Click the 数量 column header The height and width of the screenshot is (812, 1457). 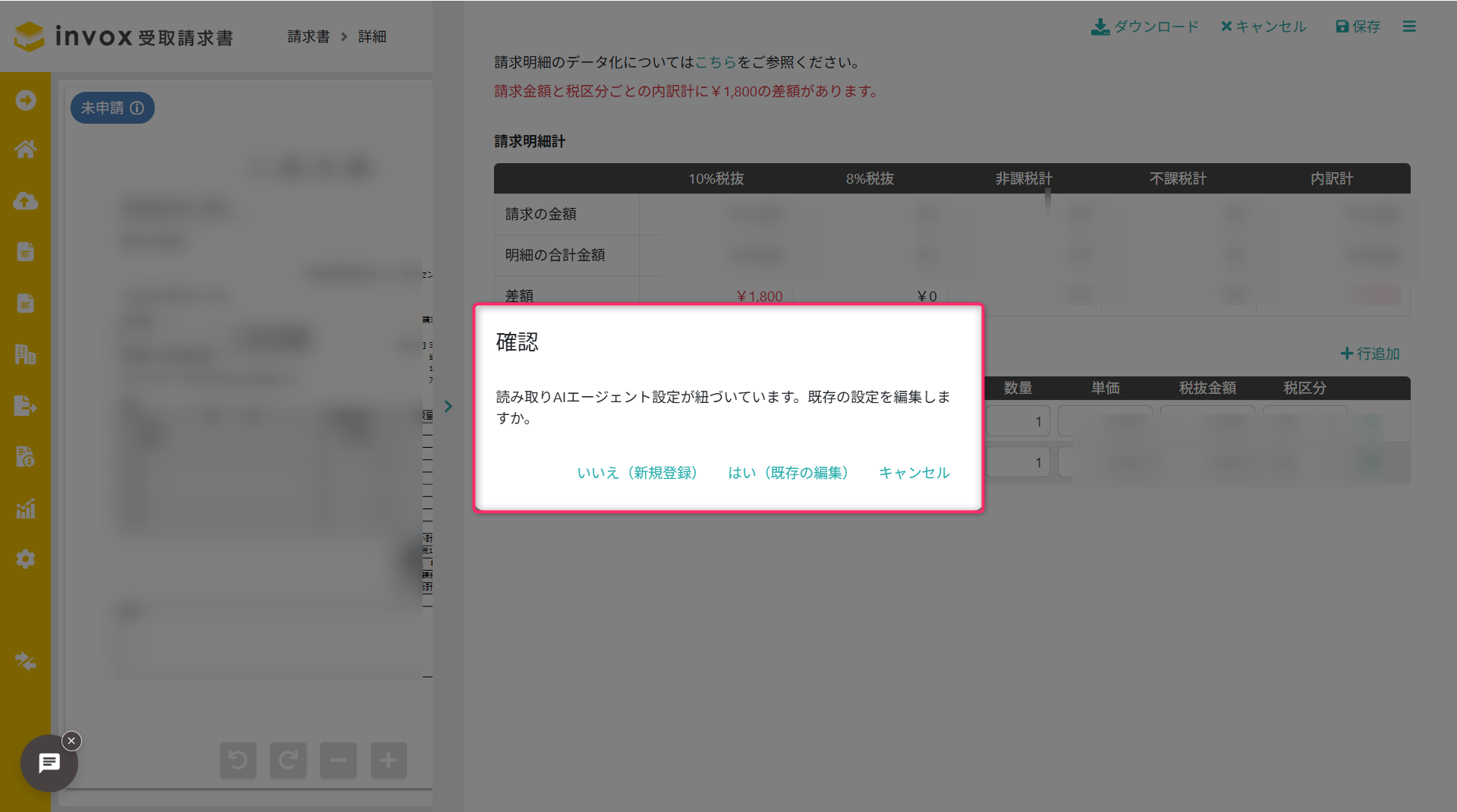[1018, 388]
